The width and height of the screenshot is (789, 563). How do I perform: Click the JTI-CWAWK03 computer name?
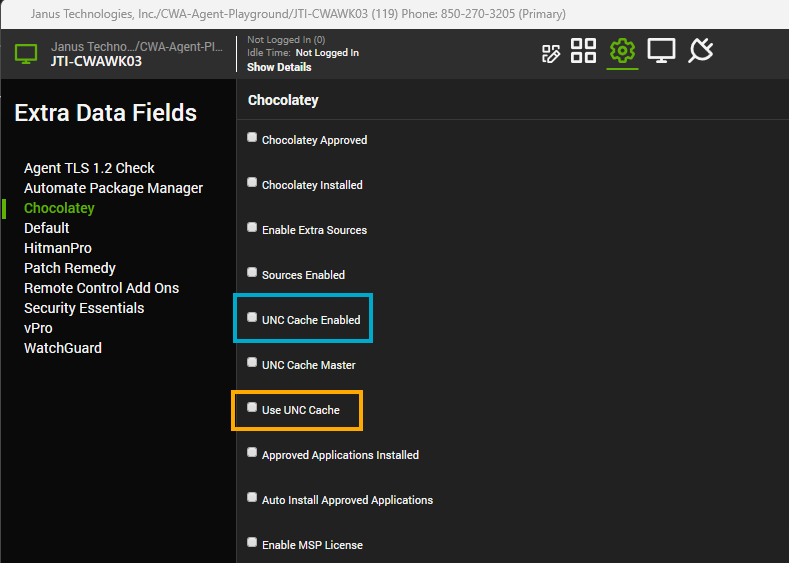pos(96,61)
